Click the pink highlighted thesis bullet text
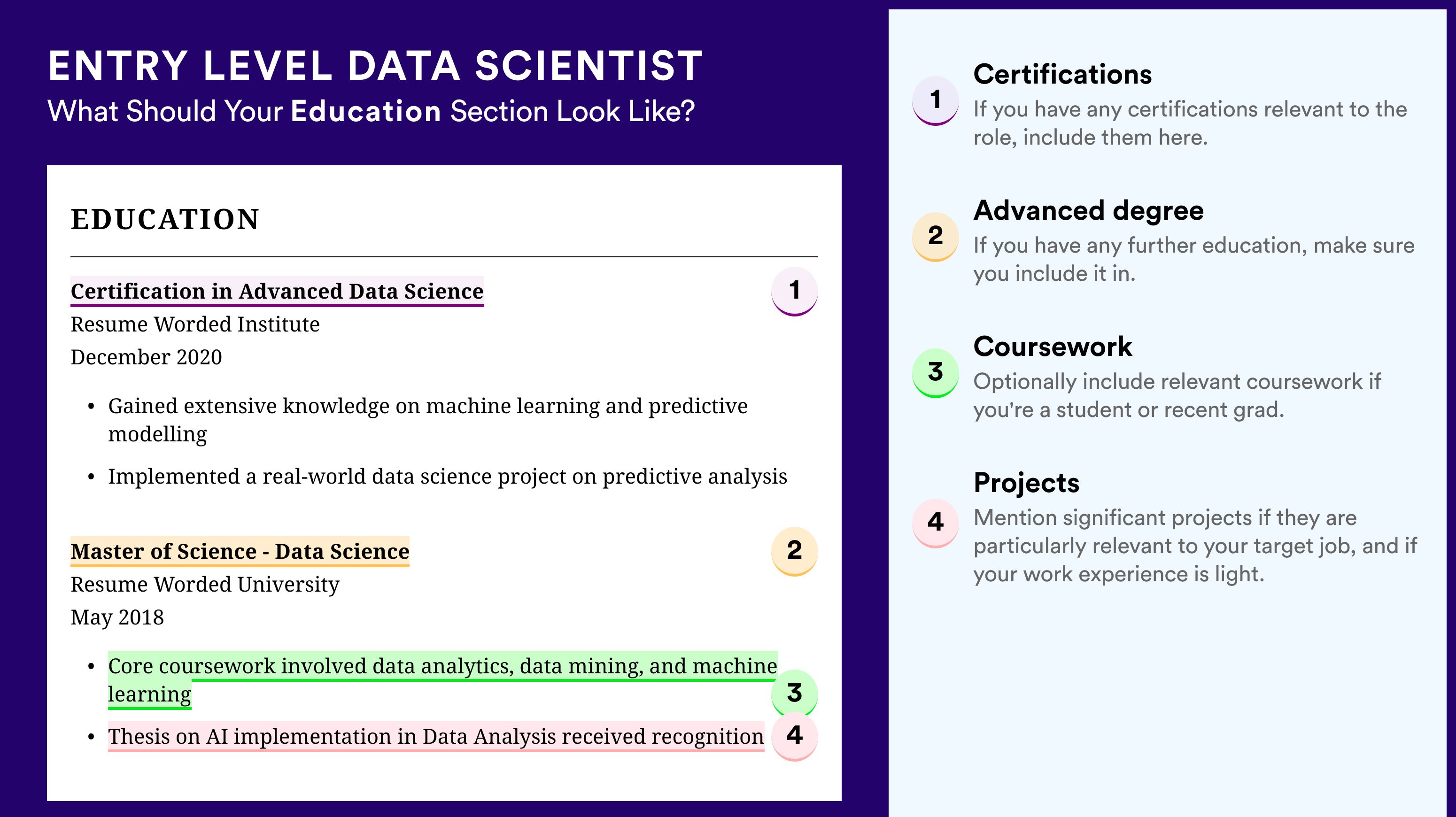The width and height of the screenshot is (1456, 817). click(x=436, y=737)
